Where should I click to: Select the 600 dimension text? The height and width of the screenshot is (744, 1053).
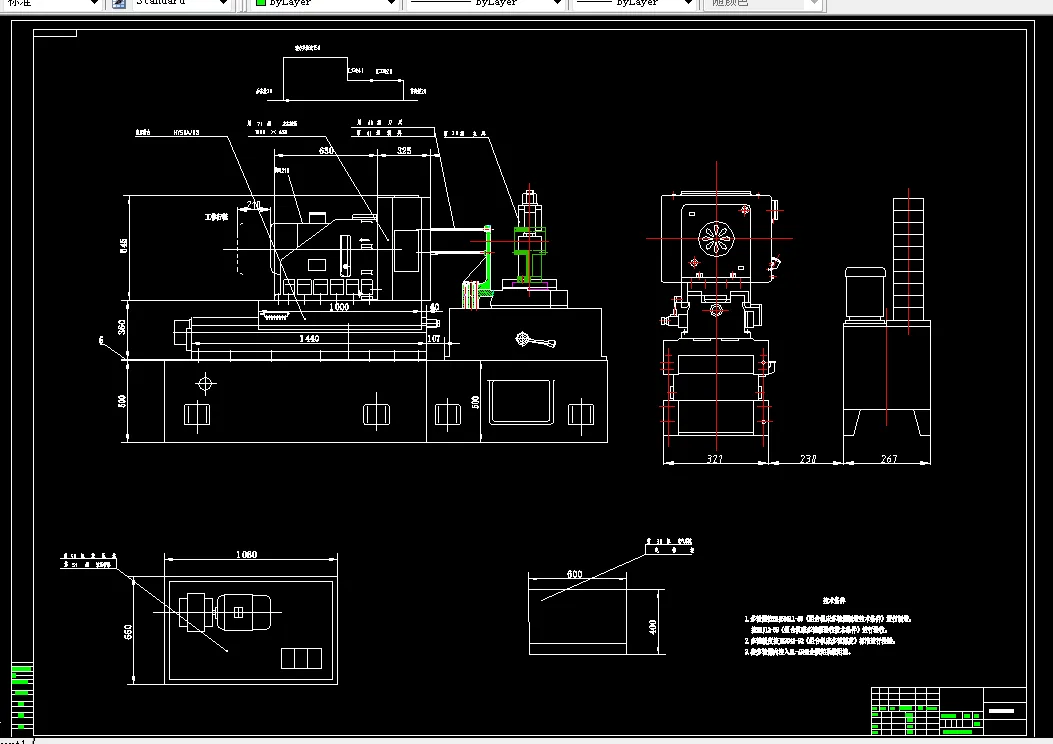(575, 573)
